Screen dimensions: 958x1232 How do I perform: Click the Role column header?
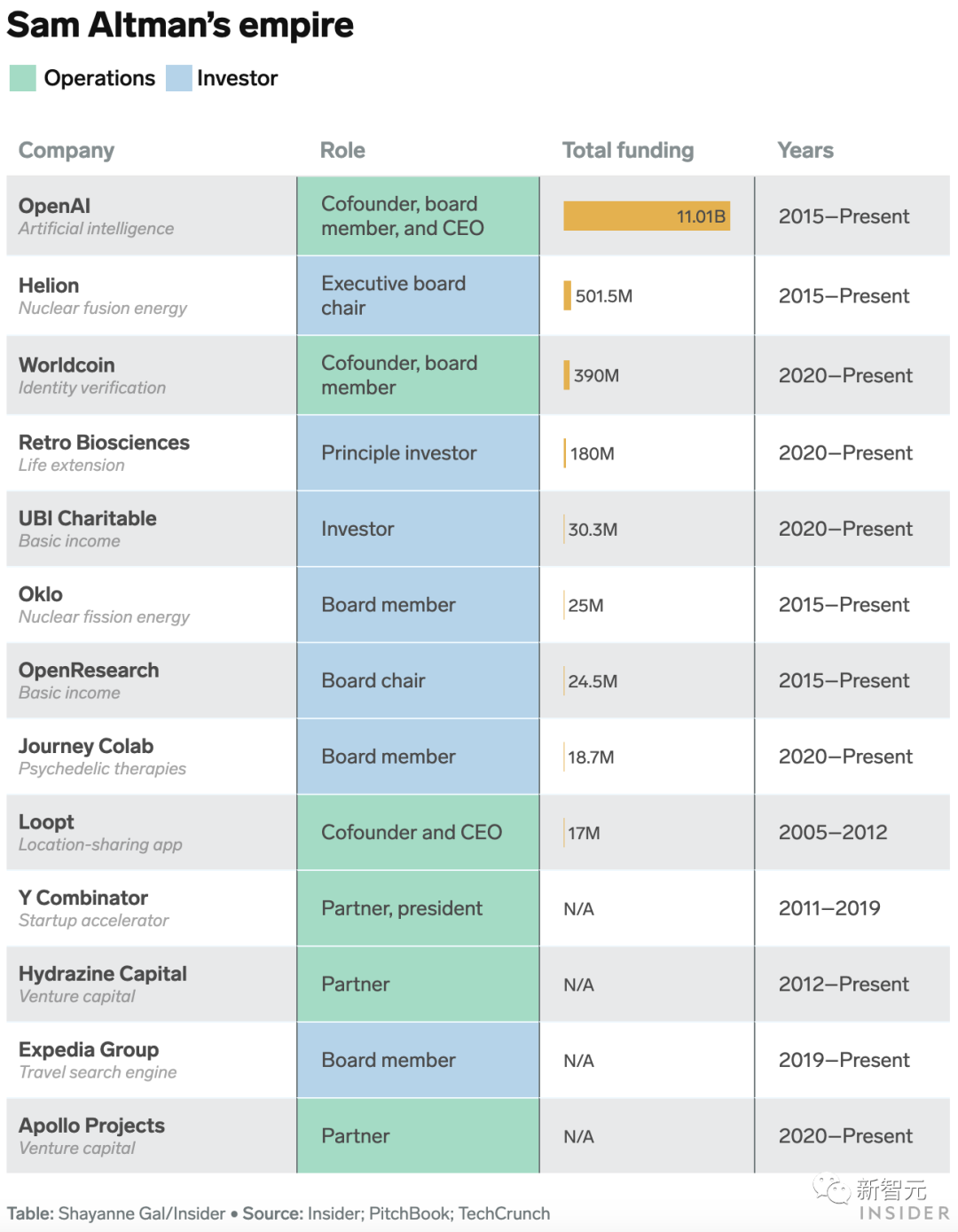pyautogui.click(x=342, y=151)
